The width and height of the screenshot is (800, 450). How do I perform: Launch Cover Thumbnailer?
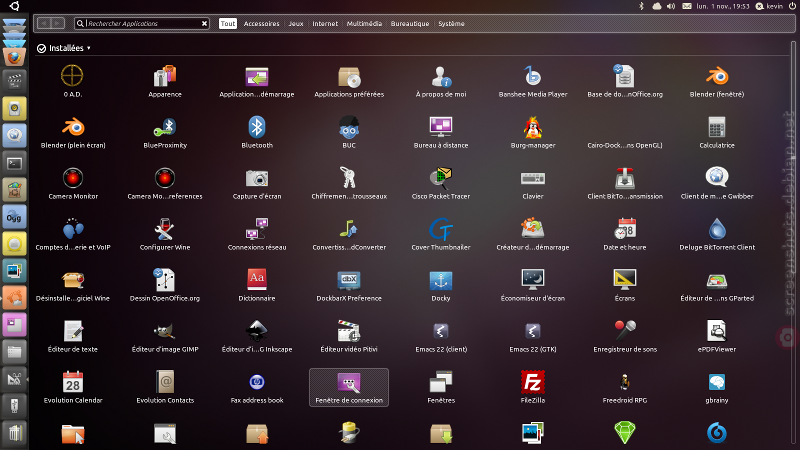(x=441, y=229)
